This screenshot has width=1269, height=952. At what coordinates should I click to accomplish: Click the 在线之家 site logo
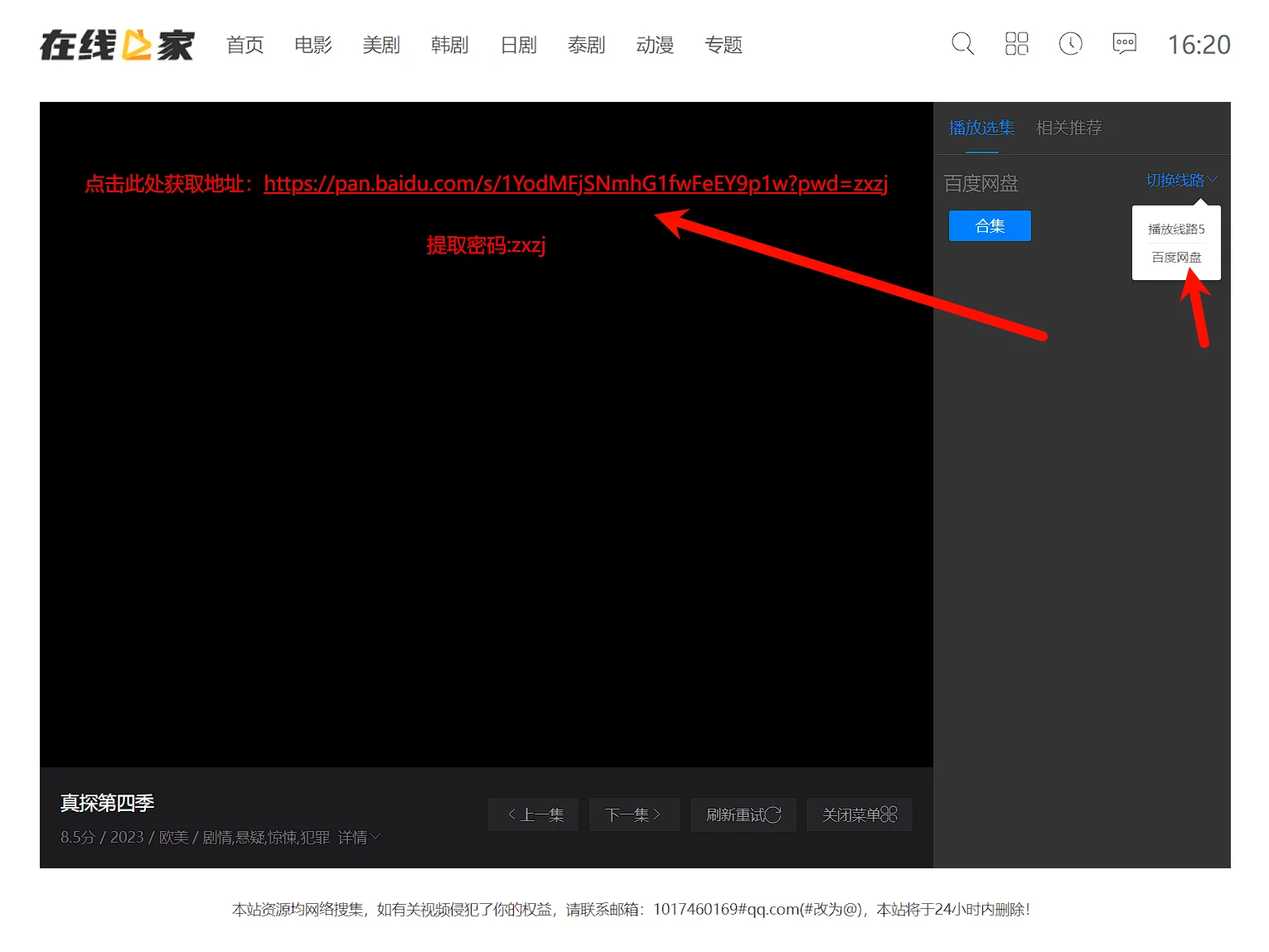(x=117, y=45)
